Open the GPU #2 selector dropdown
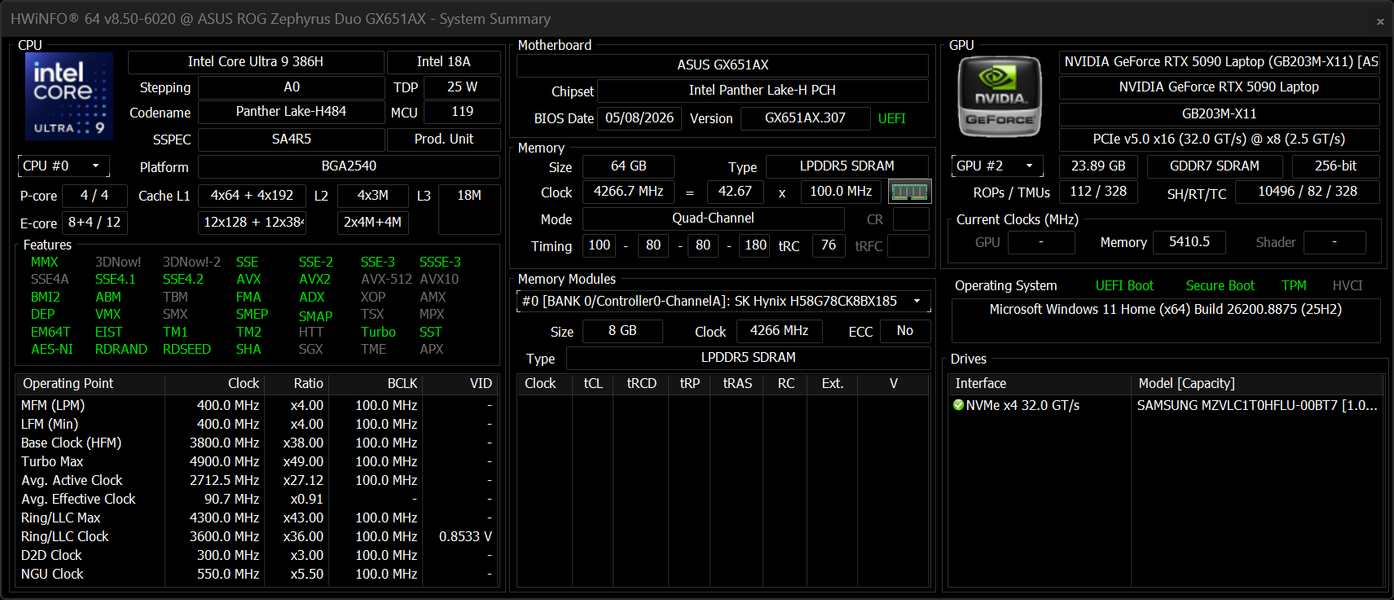 coord(998,166)
